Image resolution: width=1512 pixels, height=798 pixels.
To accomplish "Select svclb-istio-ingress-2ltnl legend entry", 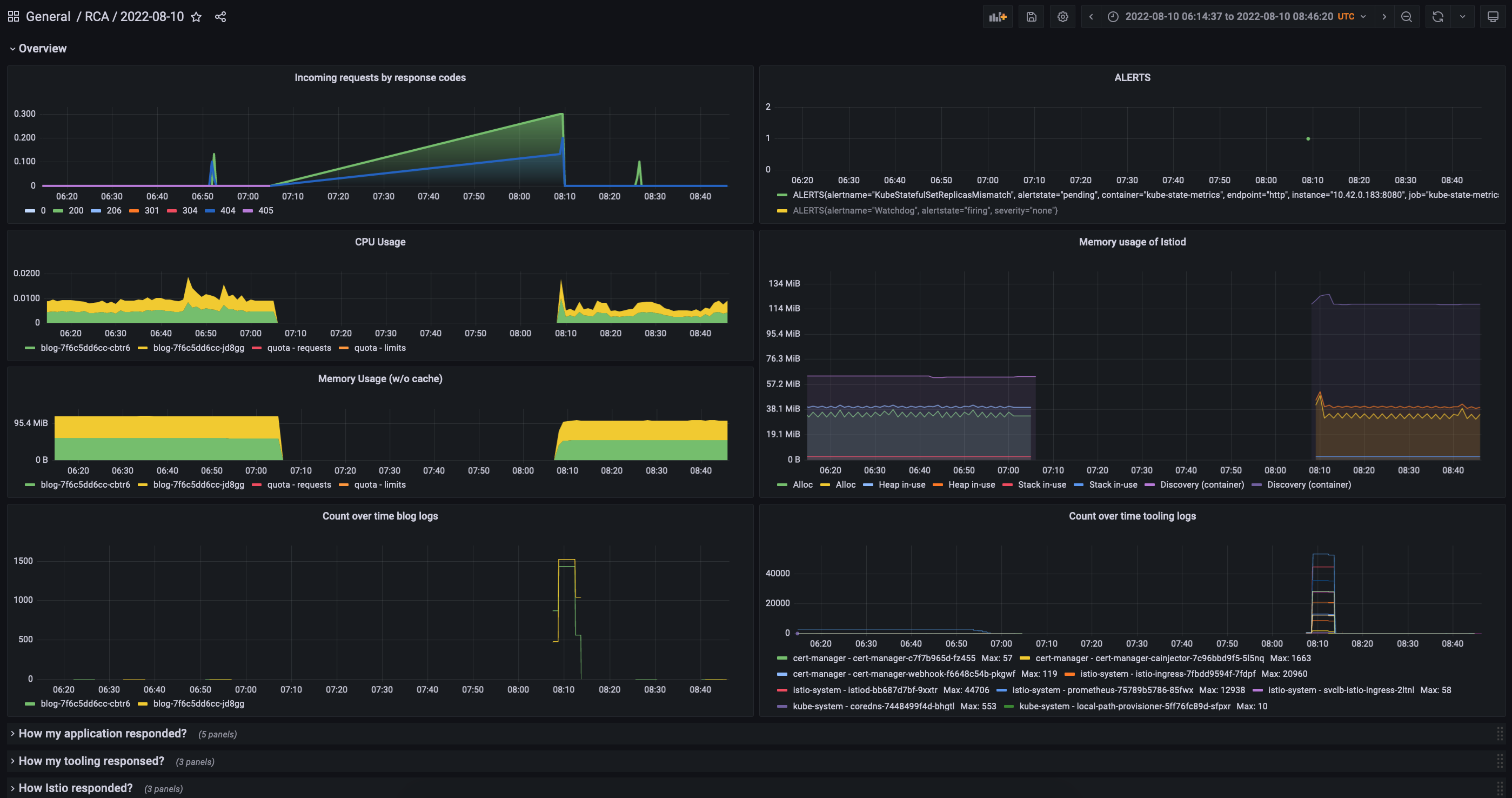I will click(x=1341, y=690).
